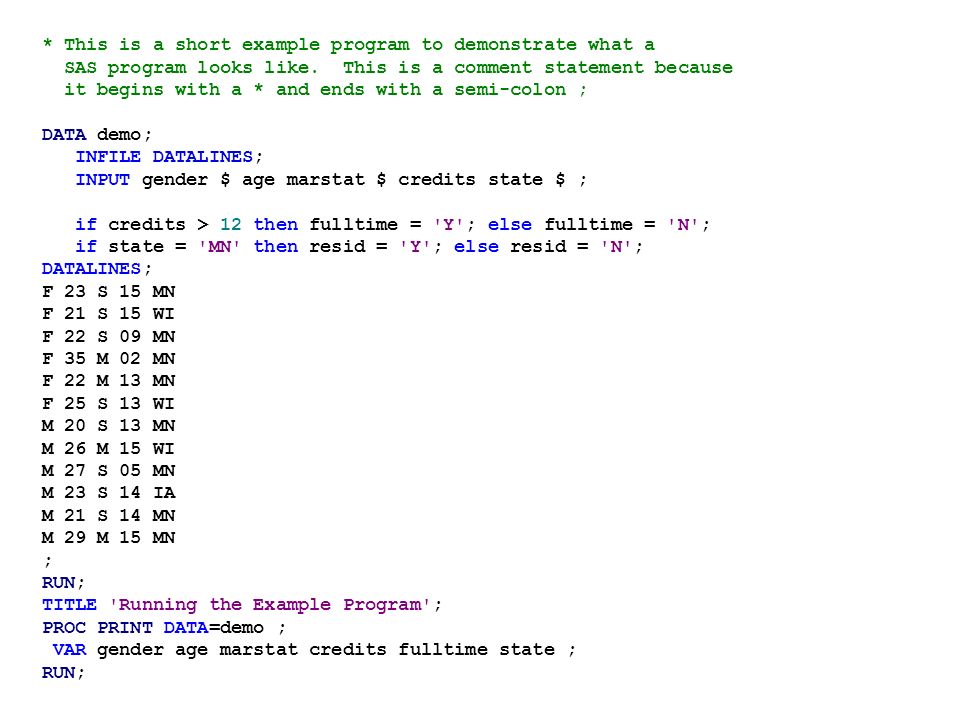Click the 'Running the Example Program' title string
The height and width of the screenshot is (720, 960).
[x=270, y=605]
